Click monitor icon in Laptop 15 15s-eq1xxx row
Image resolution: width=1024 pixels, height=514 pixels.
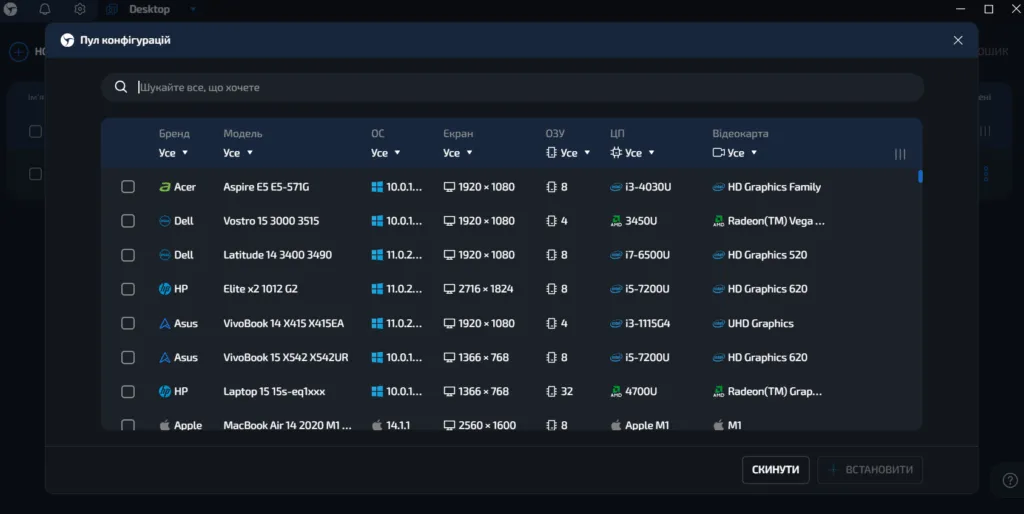[x=449, y=391]
